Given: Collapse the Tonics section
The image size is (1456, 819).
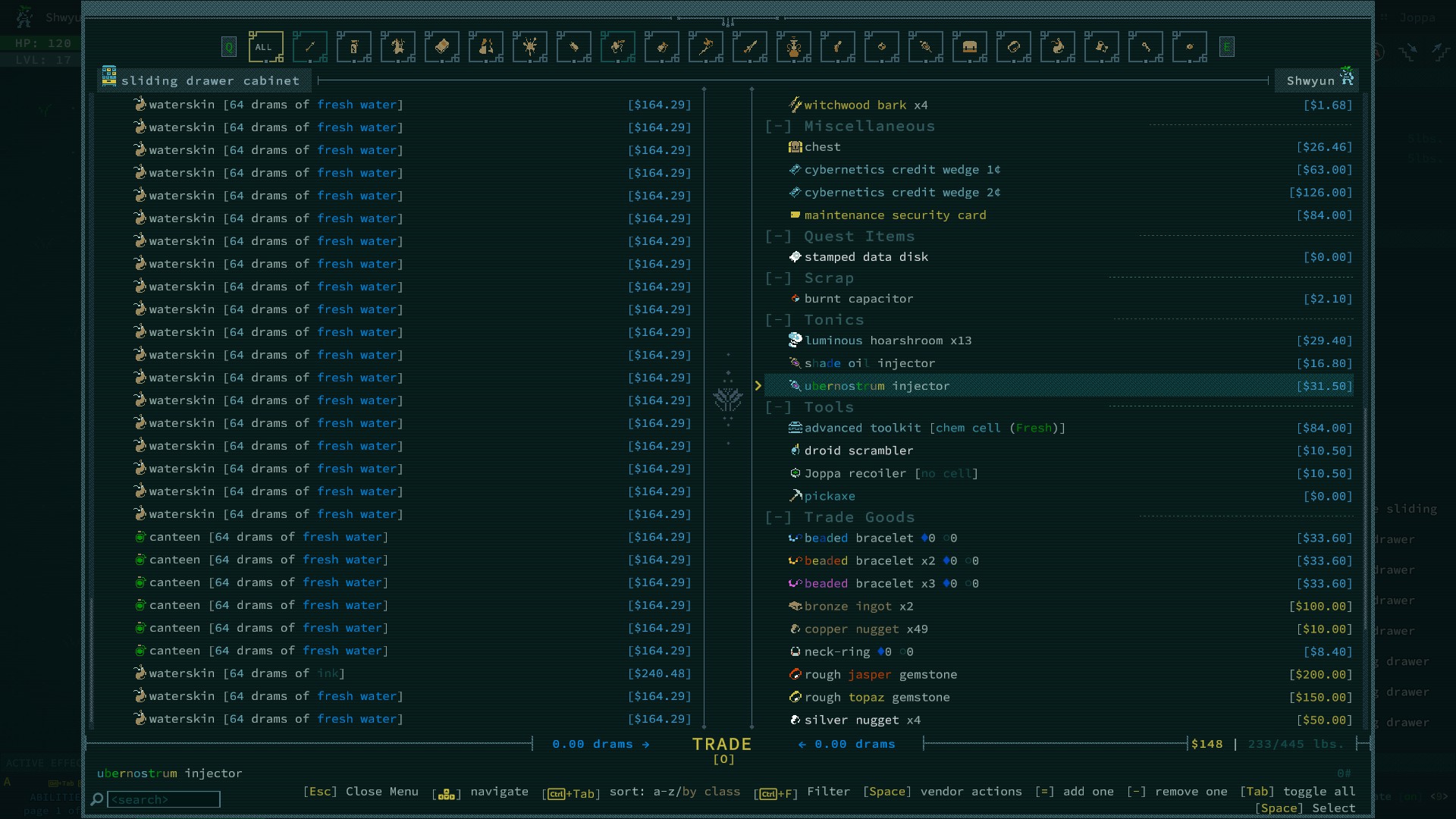Looking at the screenshot, I should (x=779, y=320).
